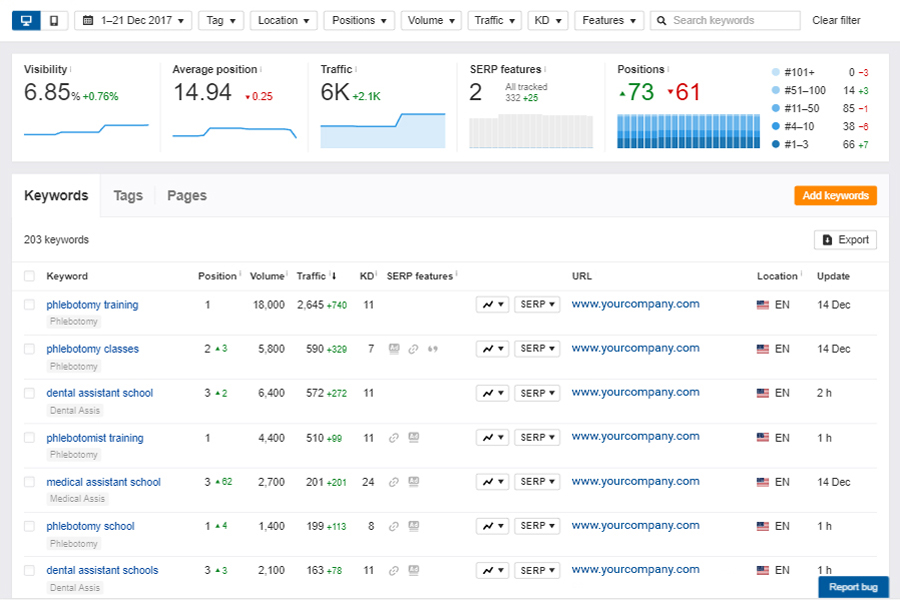Viewport: 900px width, 600px height.
Task: Open the Pages tab
Action: click(x=187, y=196)
